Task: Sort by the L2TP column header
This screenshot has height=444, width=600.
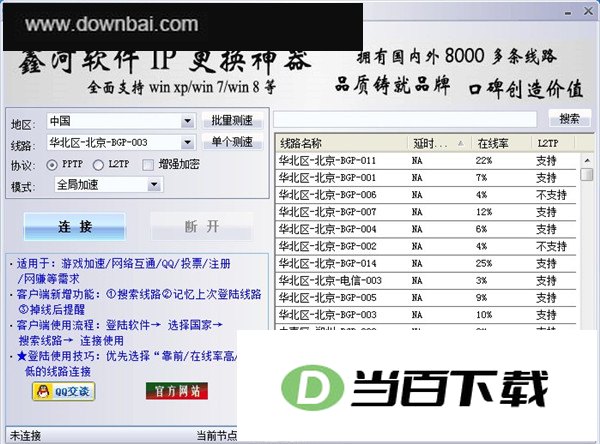Action: click(x=553, y=144)
